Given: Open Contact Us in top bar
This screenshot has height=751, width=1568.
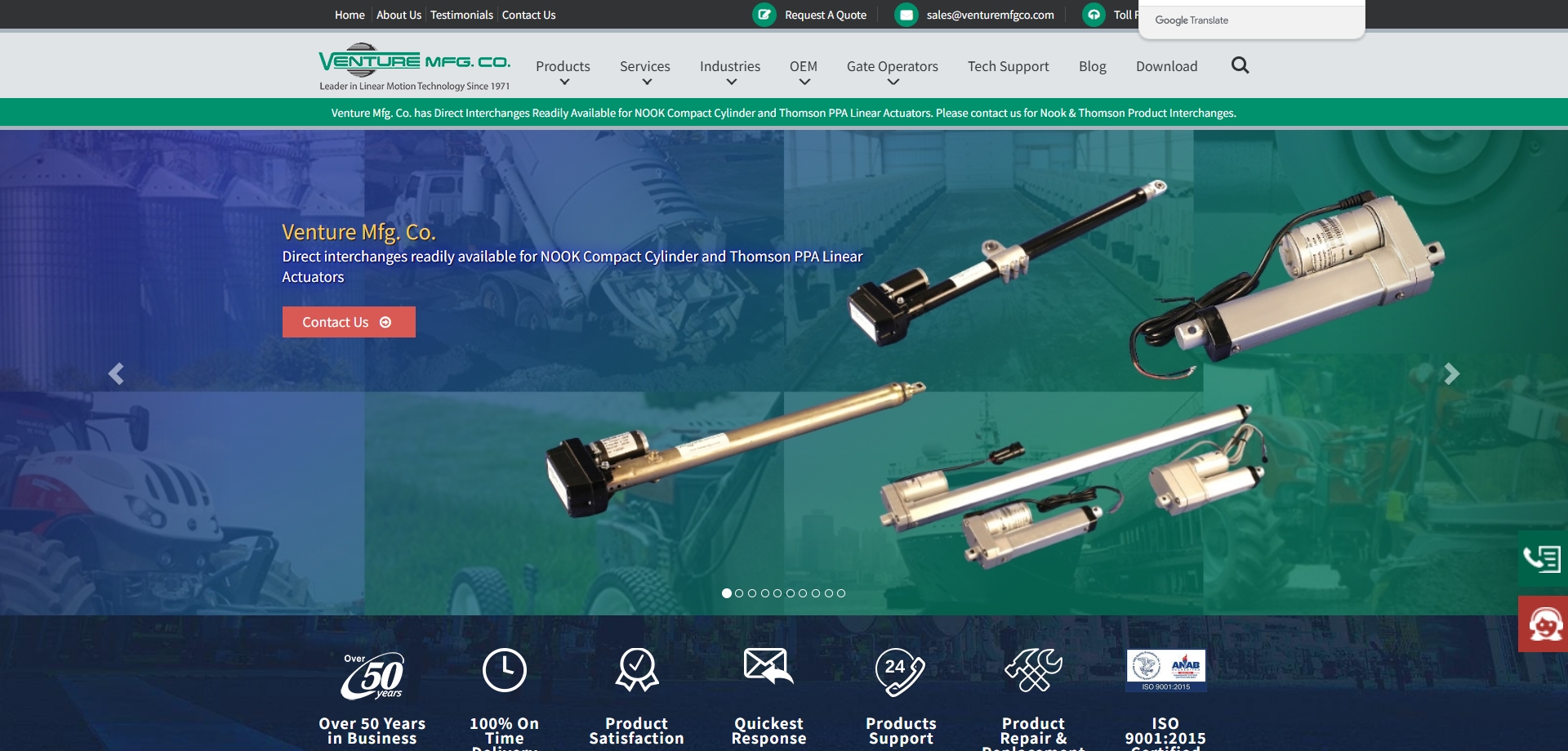Looking at the screenshot, I should coord(528,15).
